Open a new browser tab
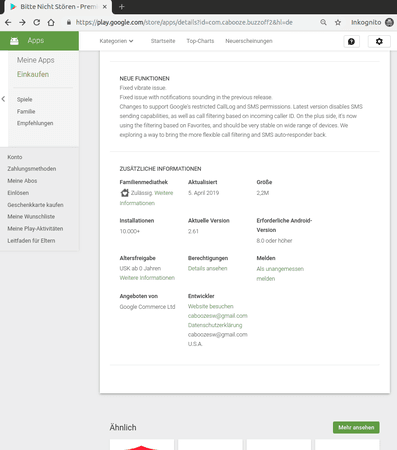This screenshot has width=397, height=450. tap(122, 7)
